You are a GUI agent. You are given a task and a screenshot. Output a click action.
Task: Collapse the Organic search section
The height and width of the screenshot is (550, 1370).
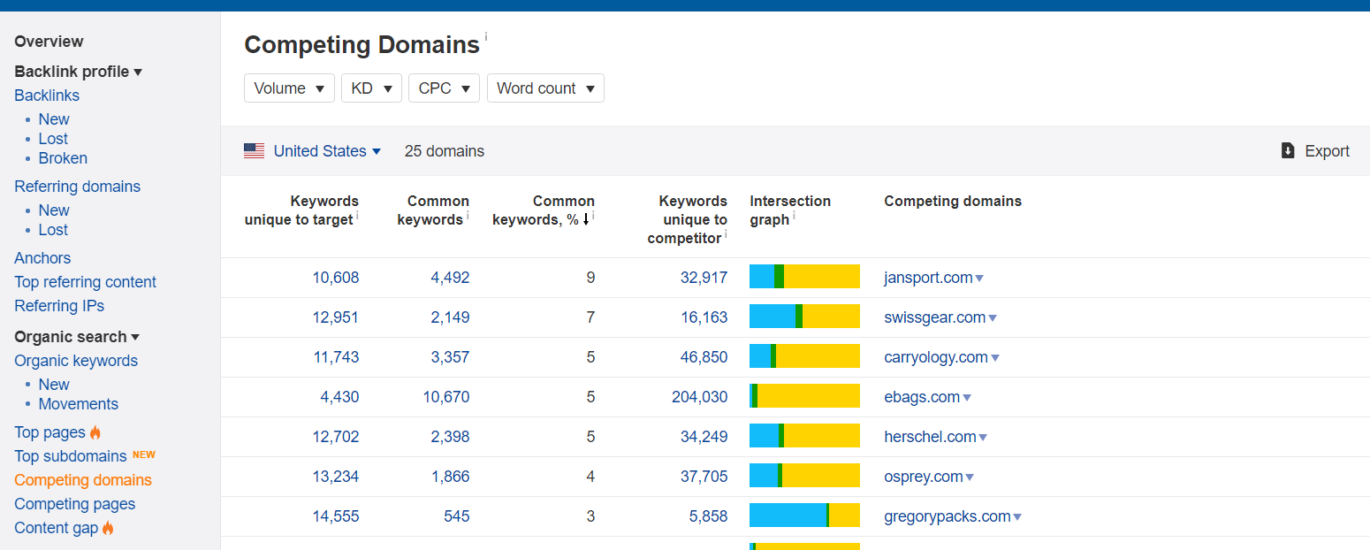(x=77, y=337)
